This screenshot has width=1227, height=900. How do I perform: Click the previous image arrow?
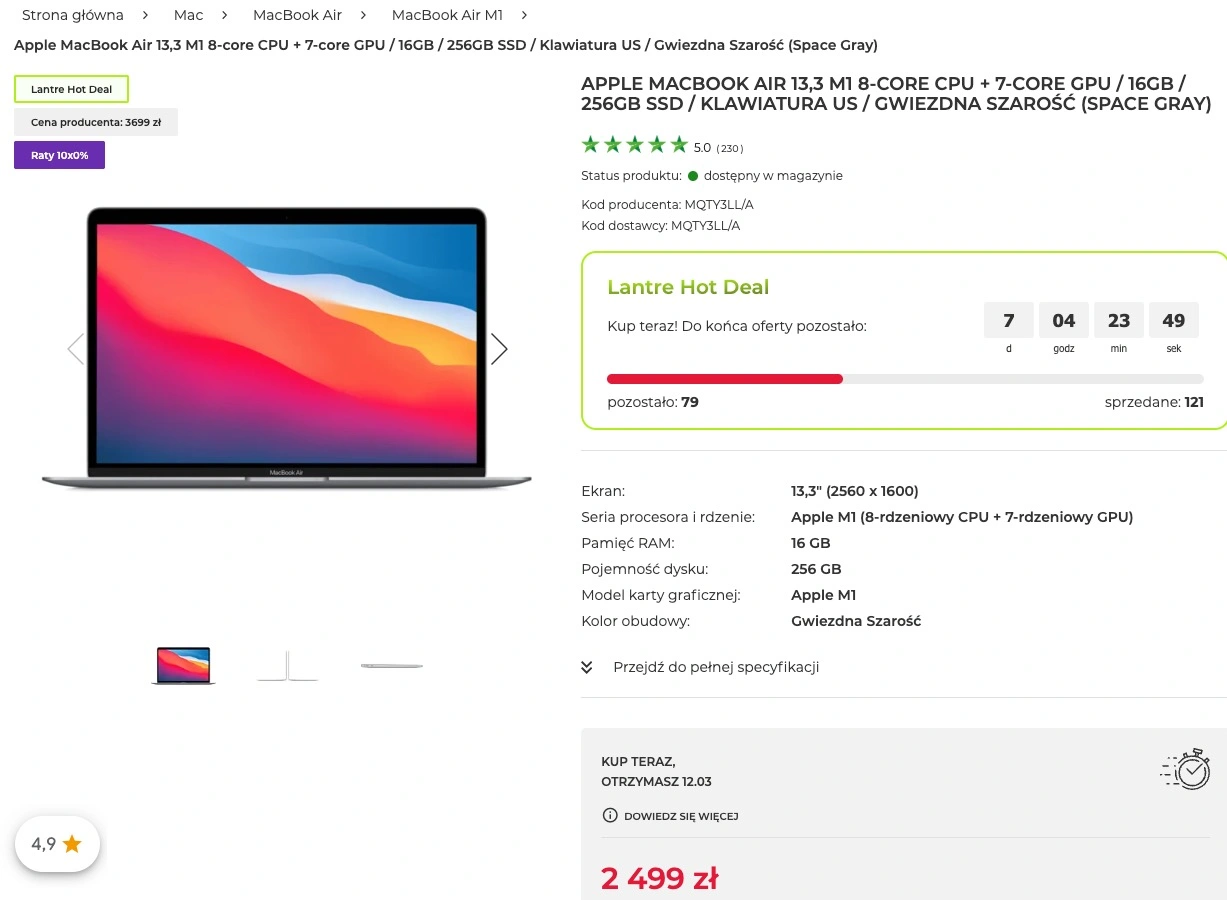(75, 349)
